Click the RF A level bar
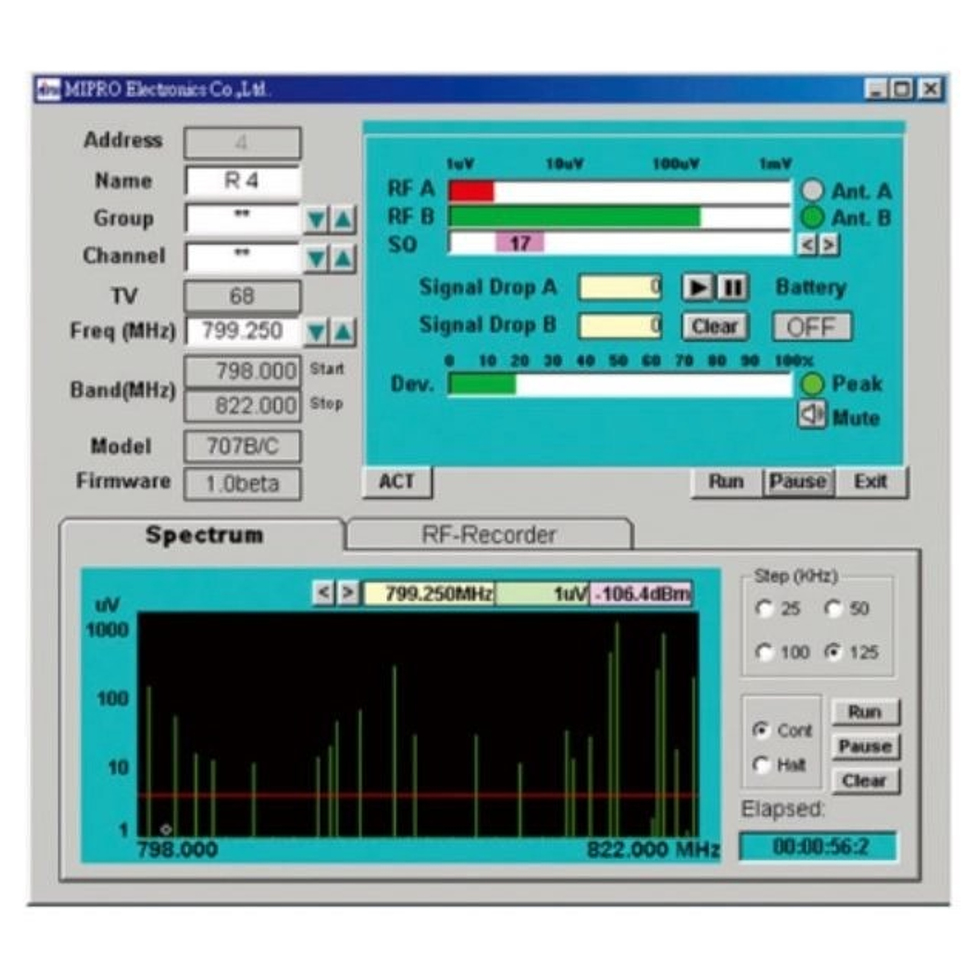Screen dimensions: 980x980 619,191
